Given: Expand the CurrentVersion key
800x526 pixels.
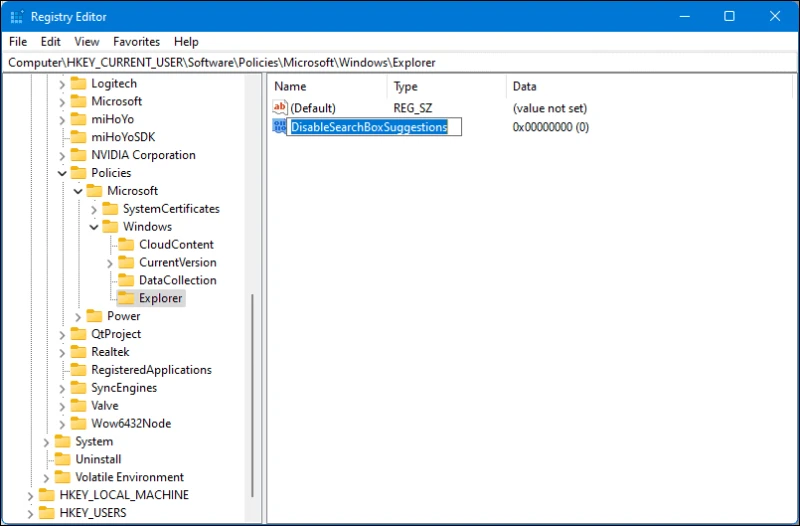Looking at the screenshot, I should click(110, 263).
